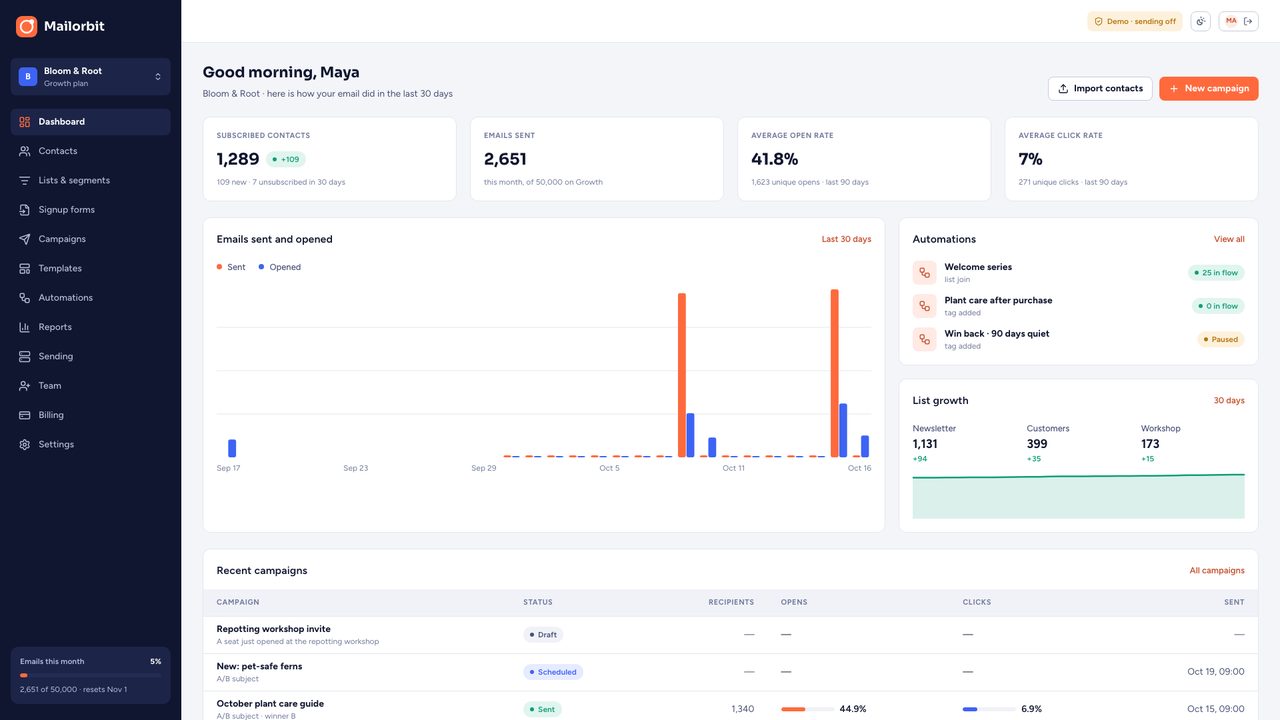Screen dimensions: 1280x720
Task: Open the All campaigns link
Action: tap(1217, 571)
